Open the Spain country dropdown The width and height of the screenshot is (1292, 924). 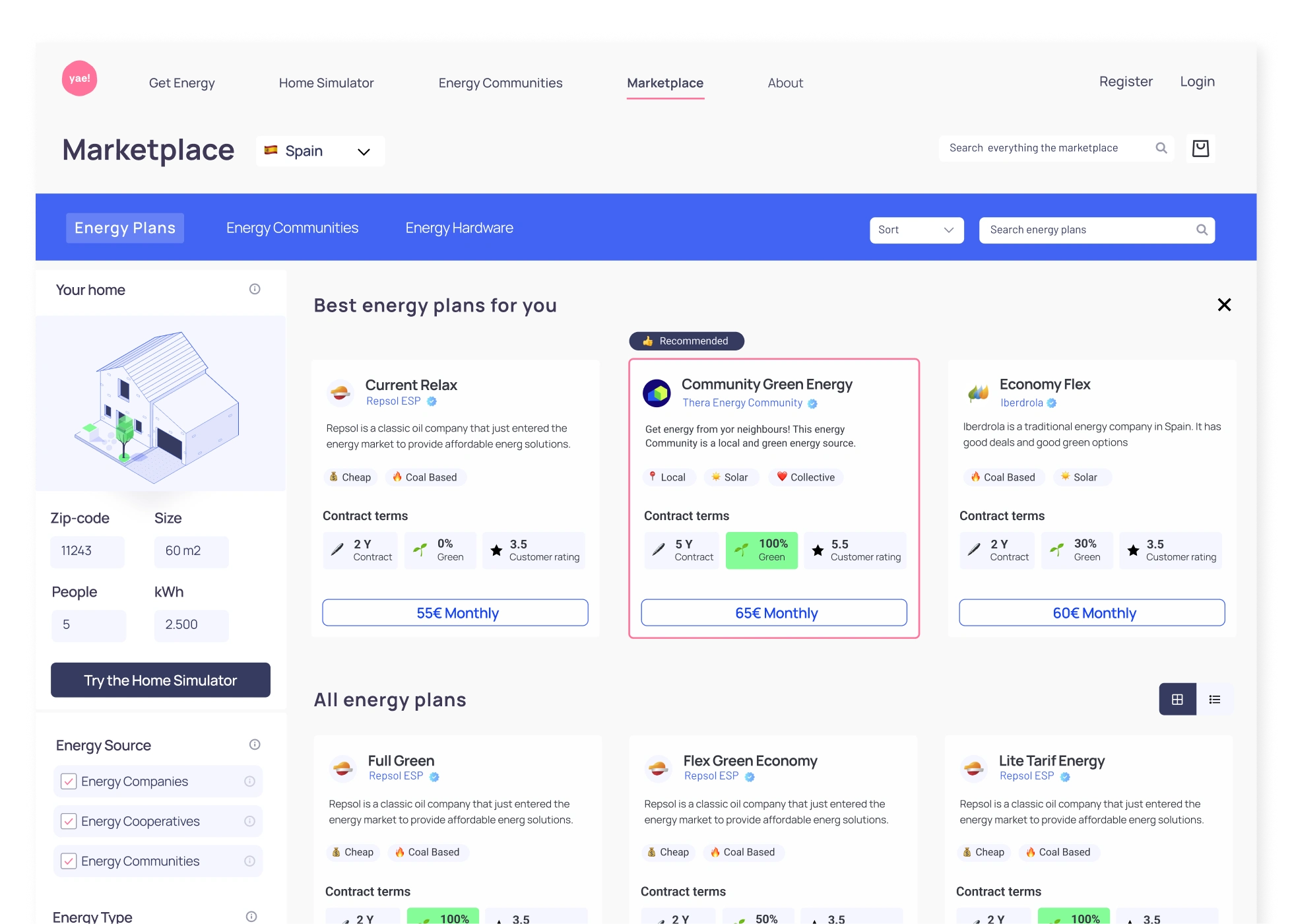pos(320,151)
